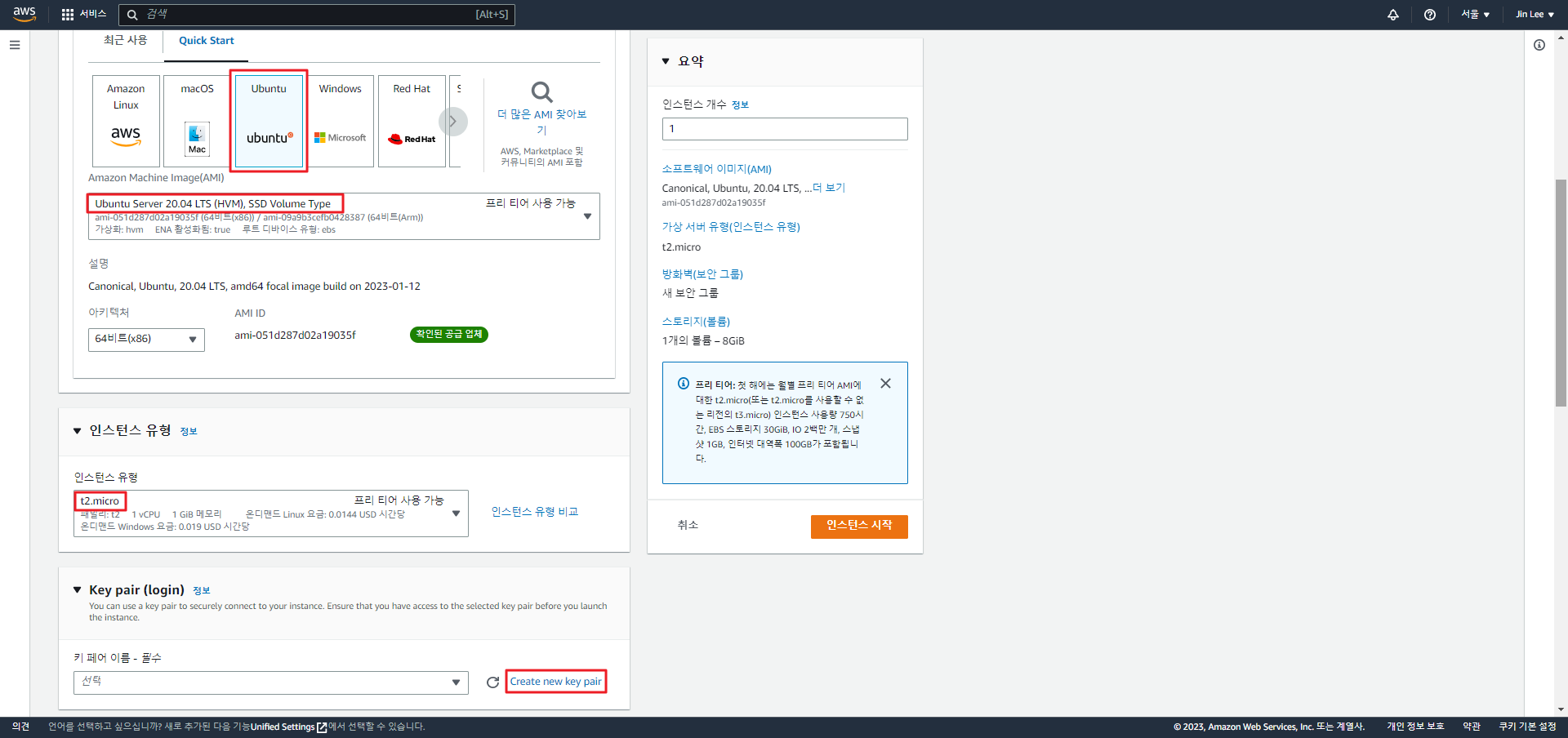Image resolution: width=1568 pixels, height=738 pixels.
Task: Open the AWS home logo
Action: (x=24, y=14)
